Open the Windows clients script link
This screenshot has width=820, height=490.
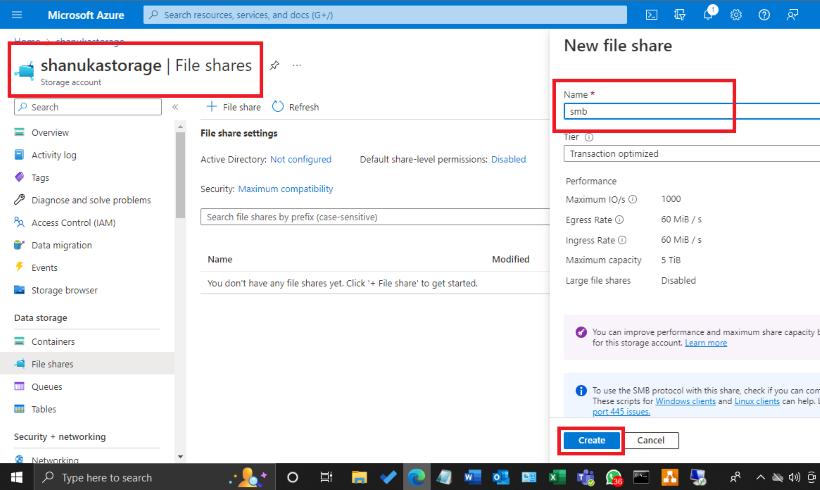[x=685, y=401]
